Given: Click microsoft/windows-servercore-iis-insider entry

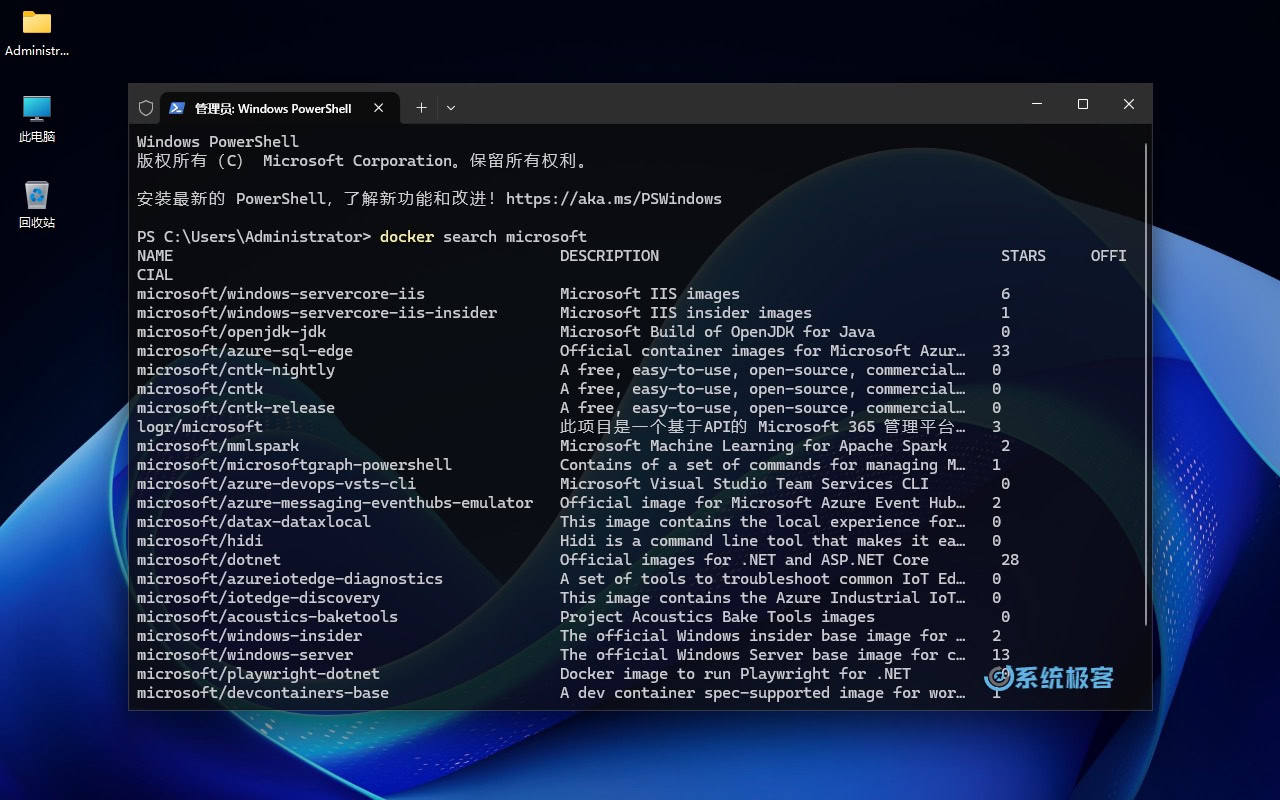Looking at the screenshot, I should coord(317,313).
